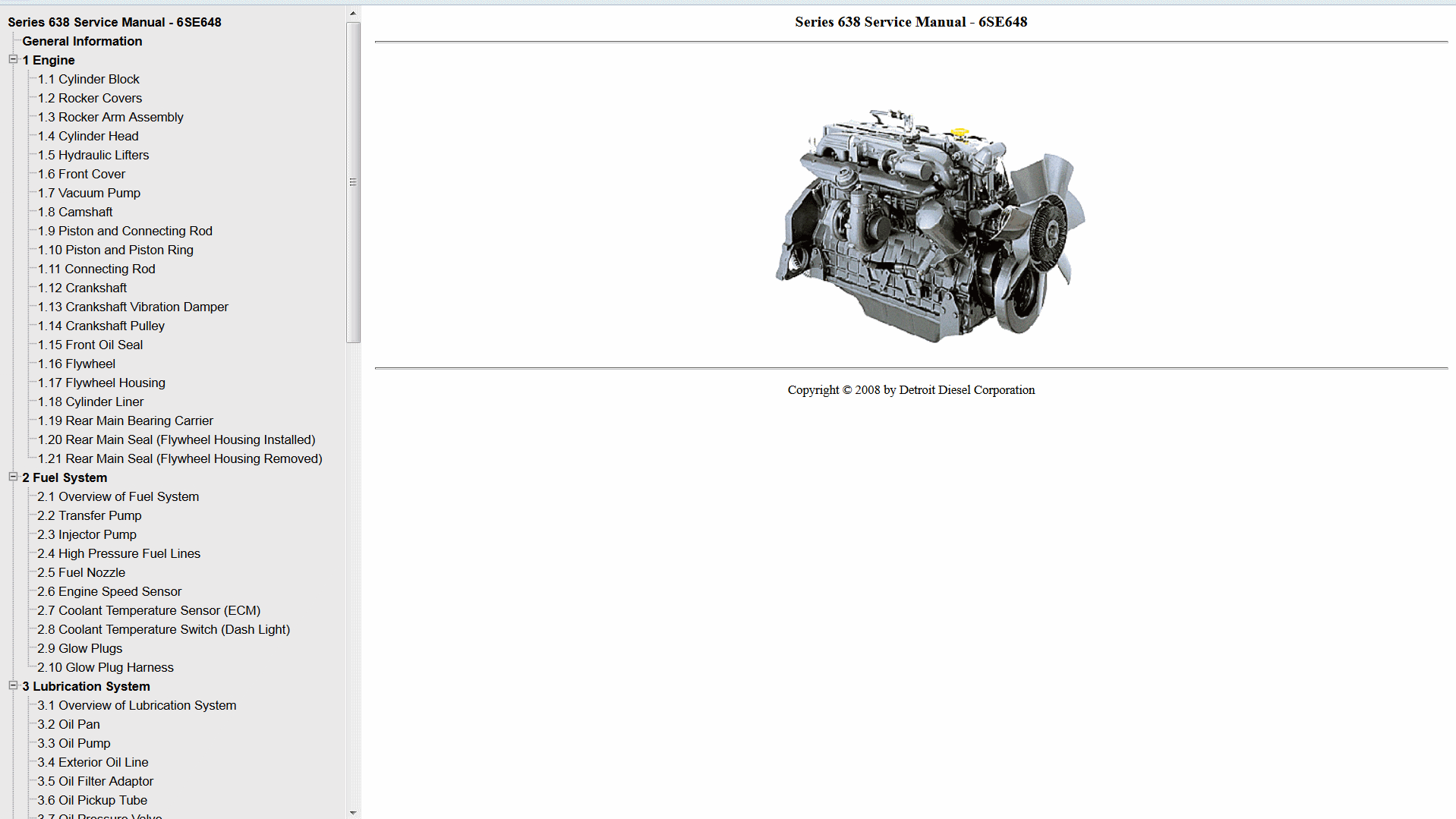Collapse the 3 Lubrication System section
1456x819 pixels.
13,686
